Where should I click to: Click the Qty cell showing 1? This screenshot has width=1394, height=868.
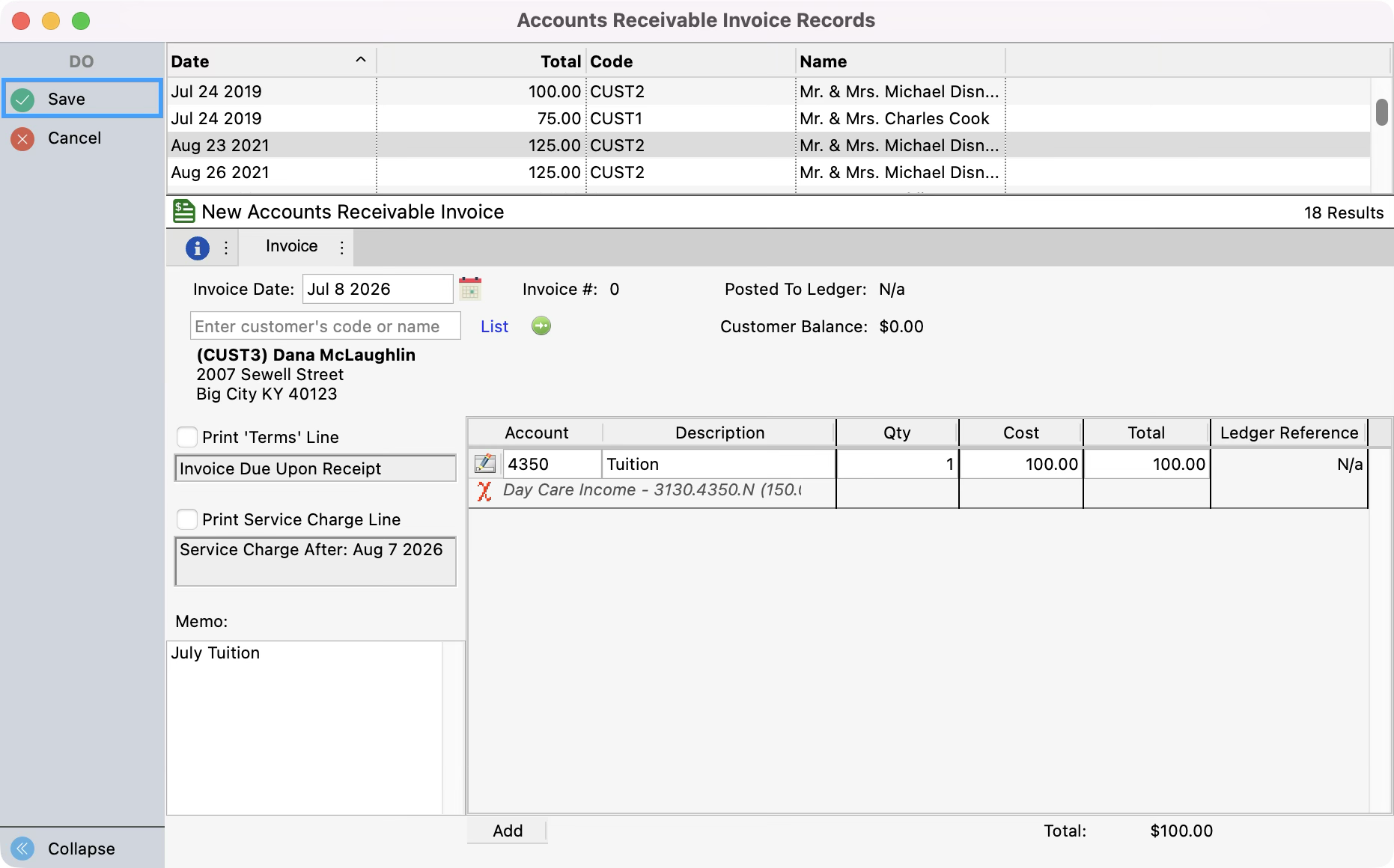coord(897,464)
